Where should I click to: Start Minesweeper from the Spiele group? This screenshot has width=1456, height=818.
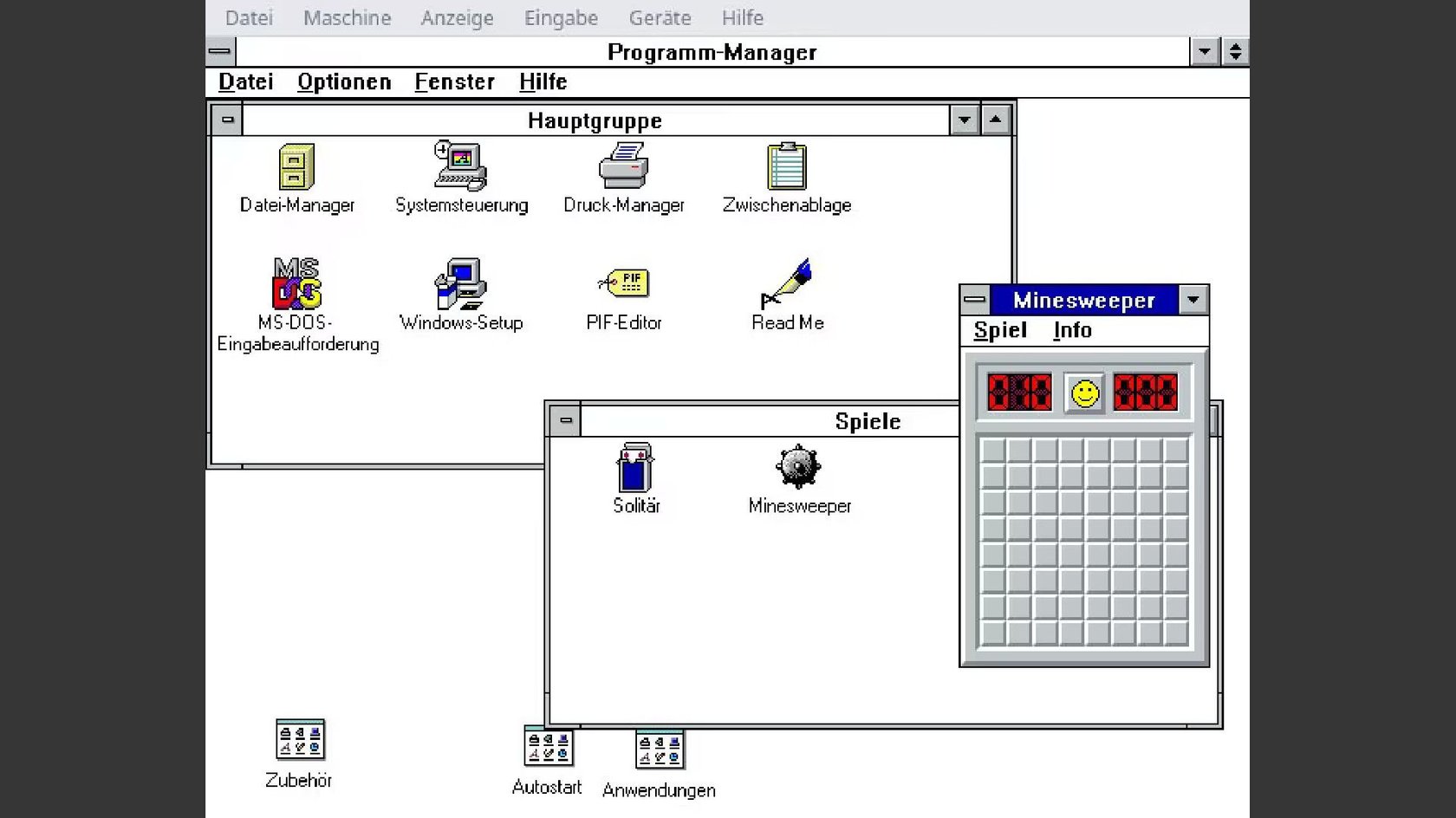pos(798,468)
